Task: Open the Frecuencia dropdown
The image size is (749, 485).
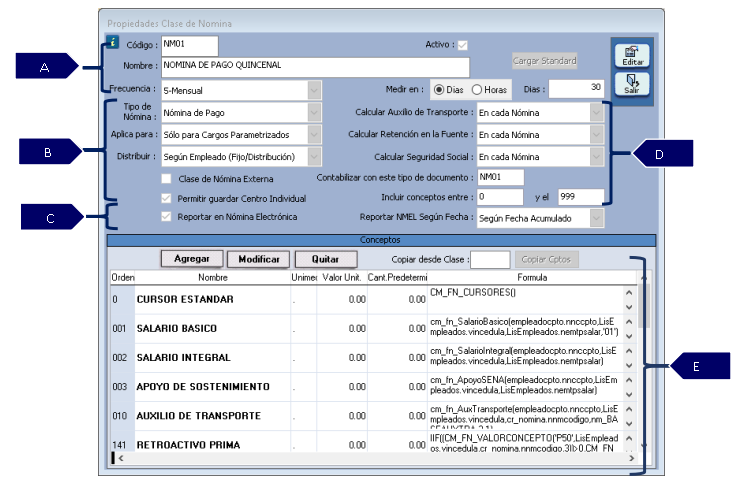Action: click(314, 90)
